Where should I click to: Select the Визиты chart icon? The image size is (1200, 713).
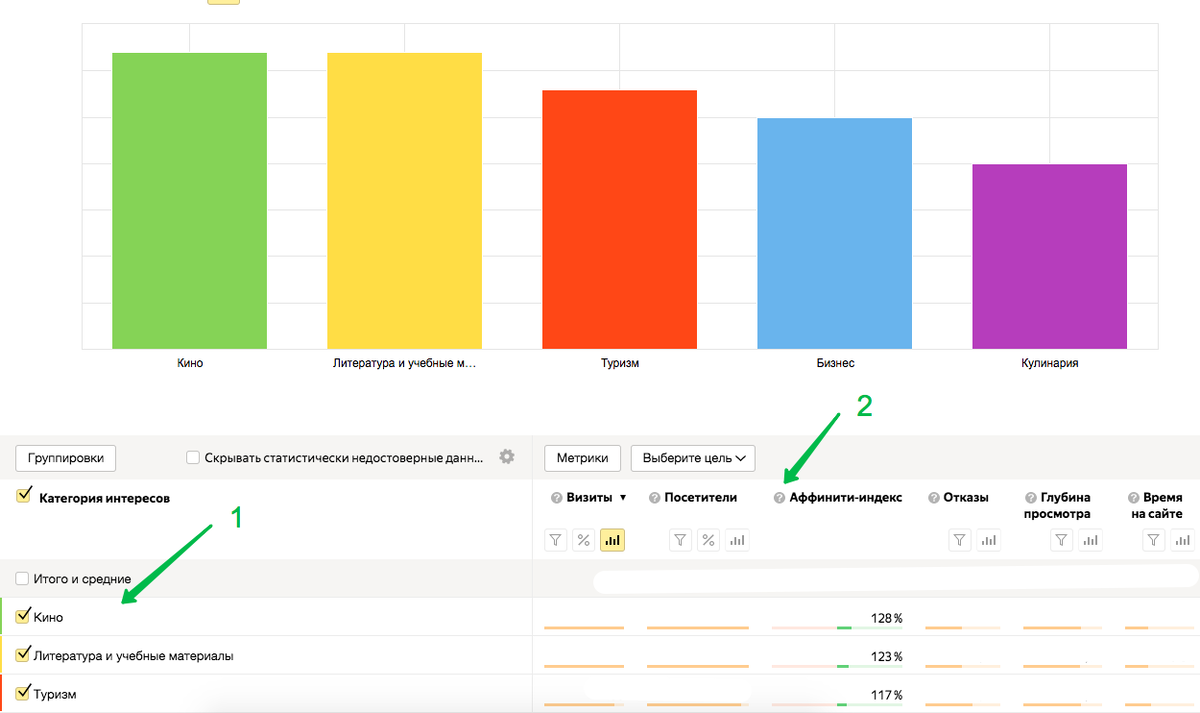pos(612,540)
